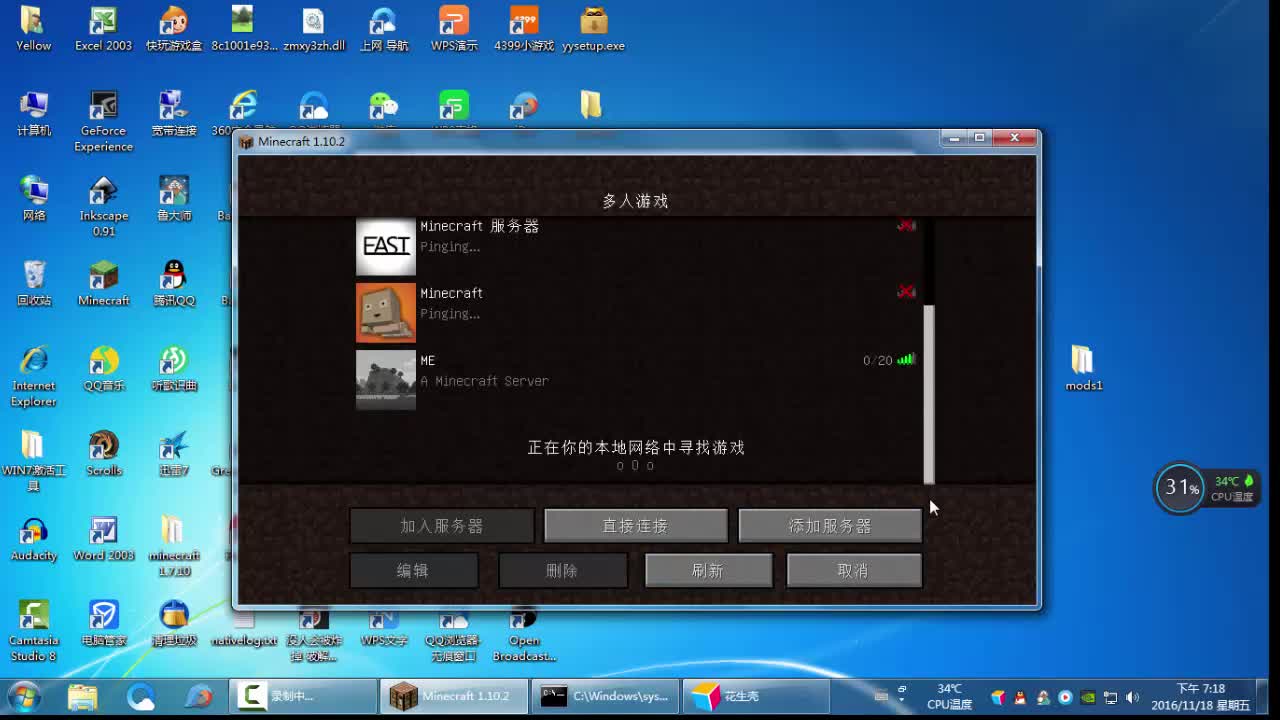Viewport: 1280px width, 720px height.
Task: Select the zmxy3zh.dll file icon
Action: pos(314,29)
